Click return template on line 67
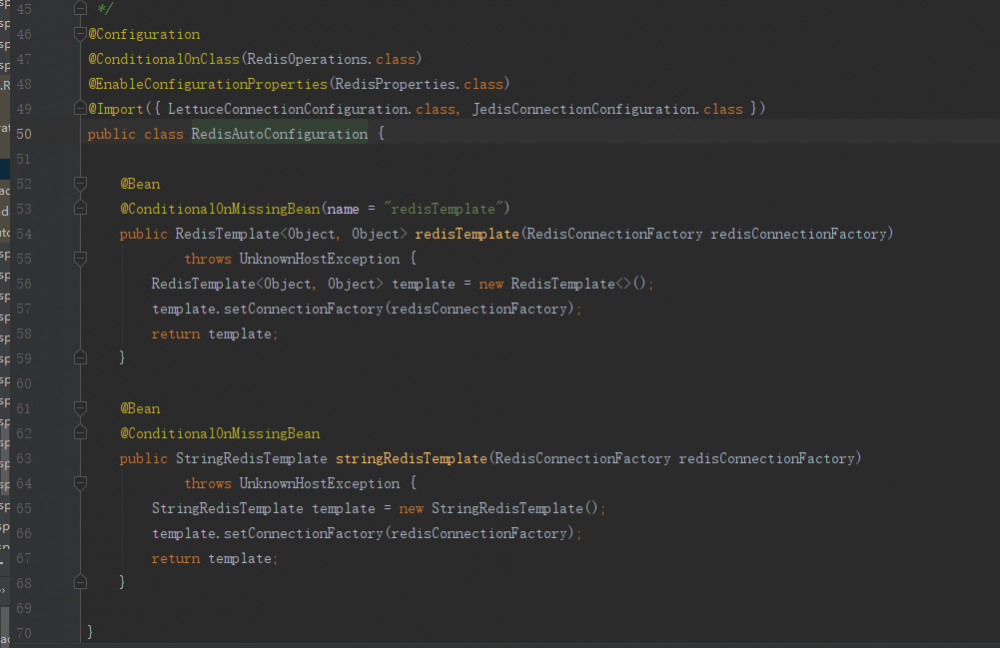Viewport: 1000px width, 648px height. pos(211,558)
